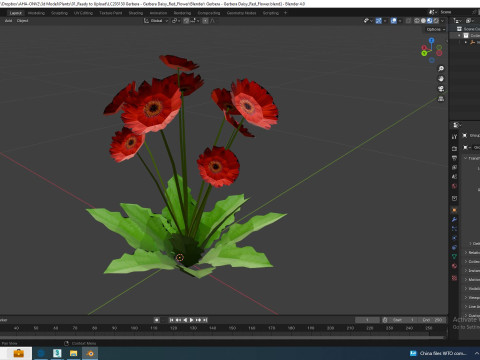Viewport: 480px width, 360px height.
Task: Switch to solid viewport shading
Action: point(423,21)
